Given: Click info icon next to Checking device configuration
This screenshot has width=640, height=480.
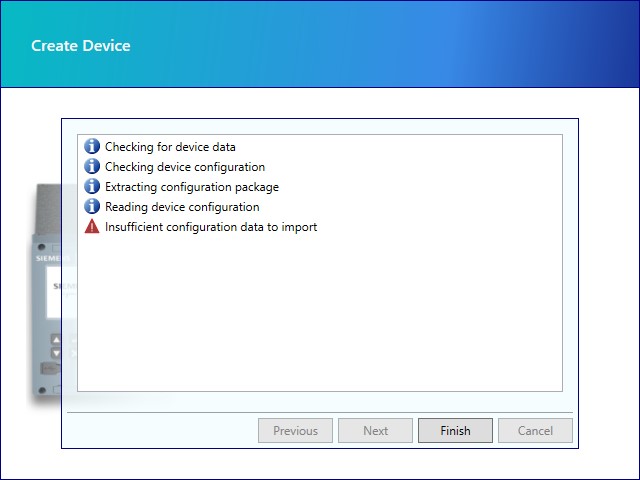Looking at the screenshot, I should click(x=92, y=167).
